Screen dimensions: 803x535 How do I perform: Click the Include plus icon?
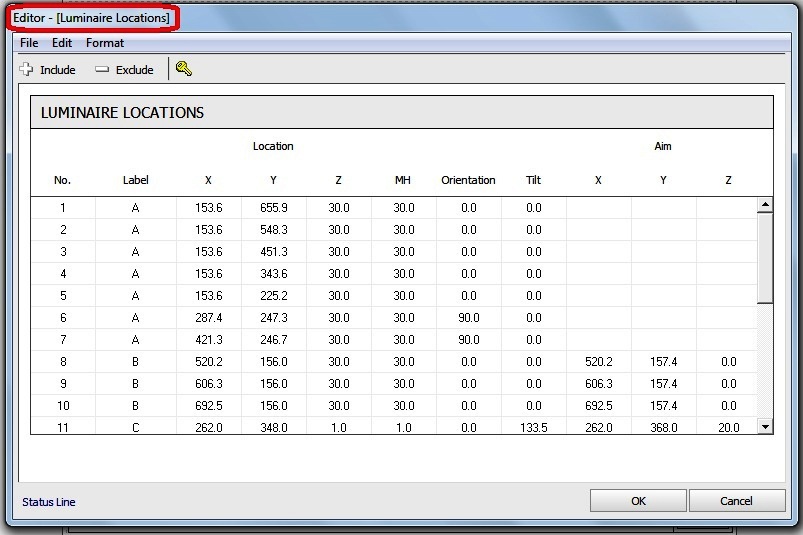[x=26, y=69]
